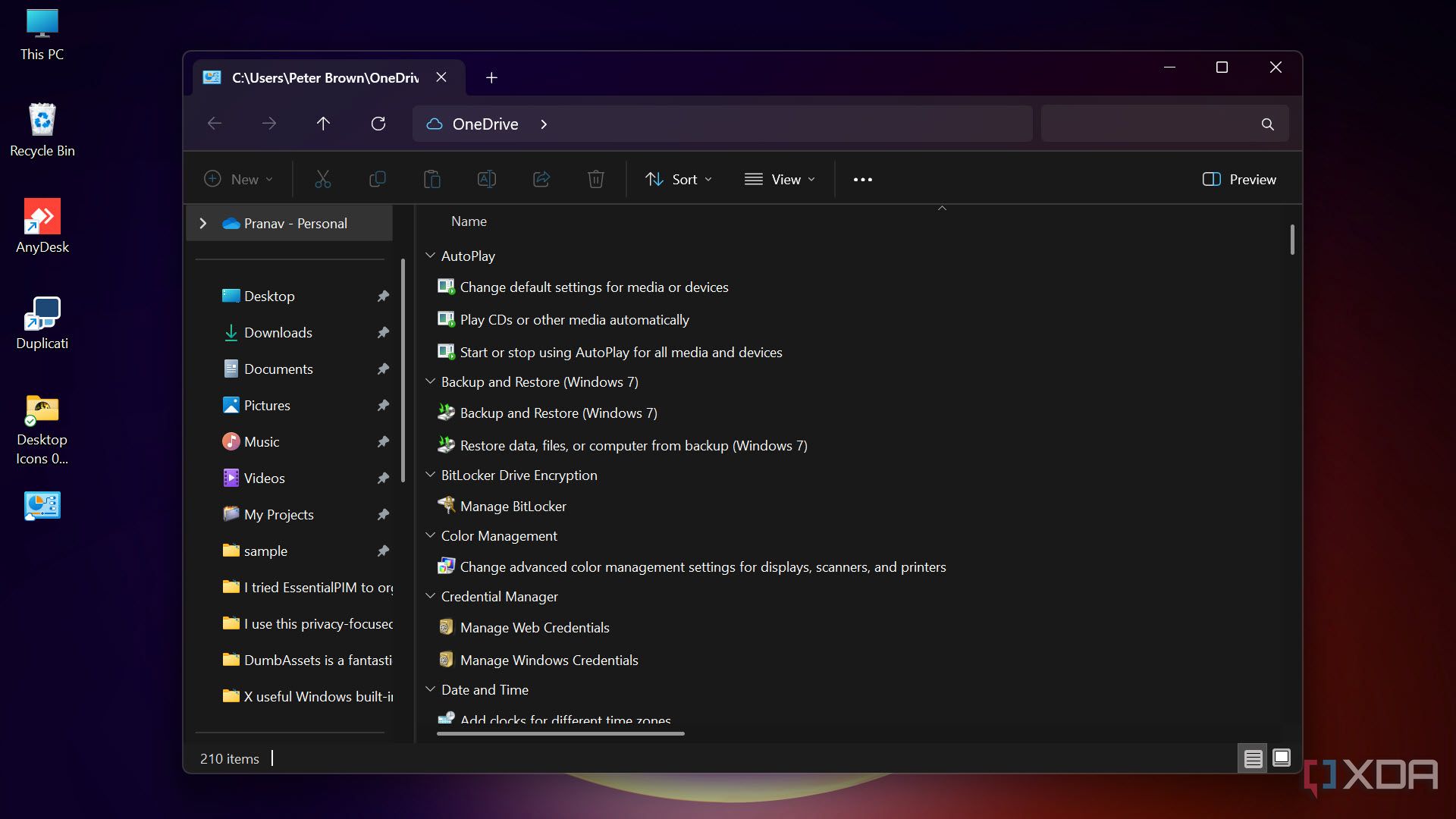
Task: Click the Share icon in toolbar
Action: tap(541, 180)
